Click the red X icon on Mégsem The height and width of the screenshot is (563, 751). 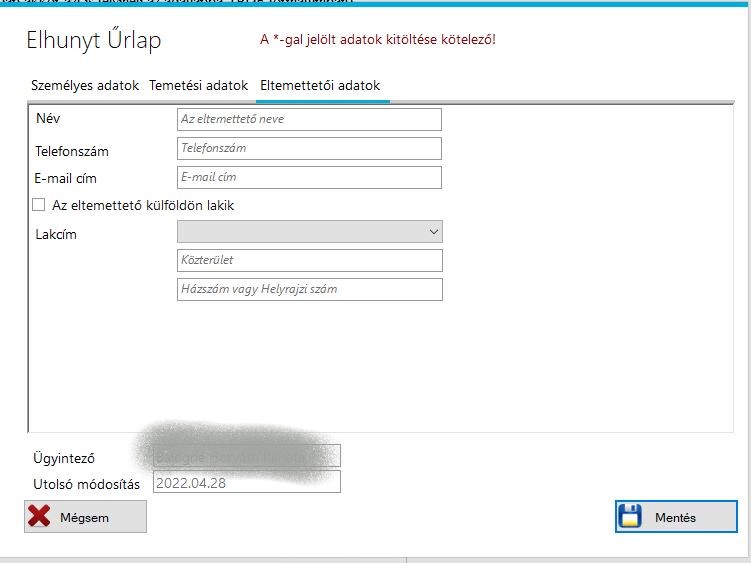(x=40, y=517)
